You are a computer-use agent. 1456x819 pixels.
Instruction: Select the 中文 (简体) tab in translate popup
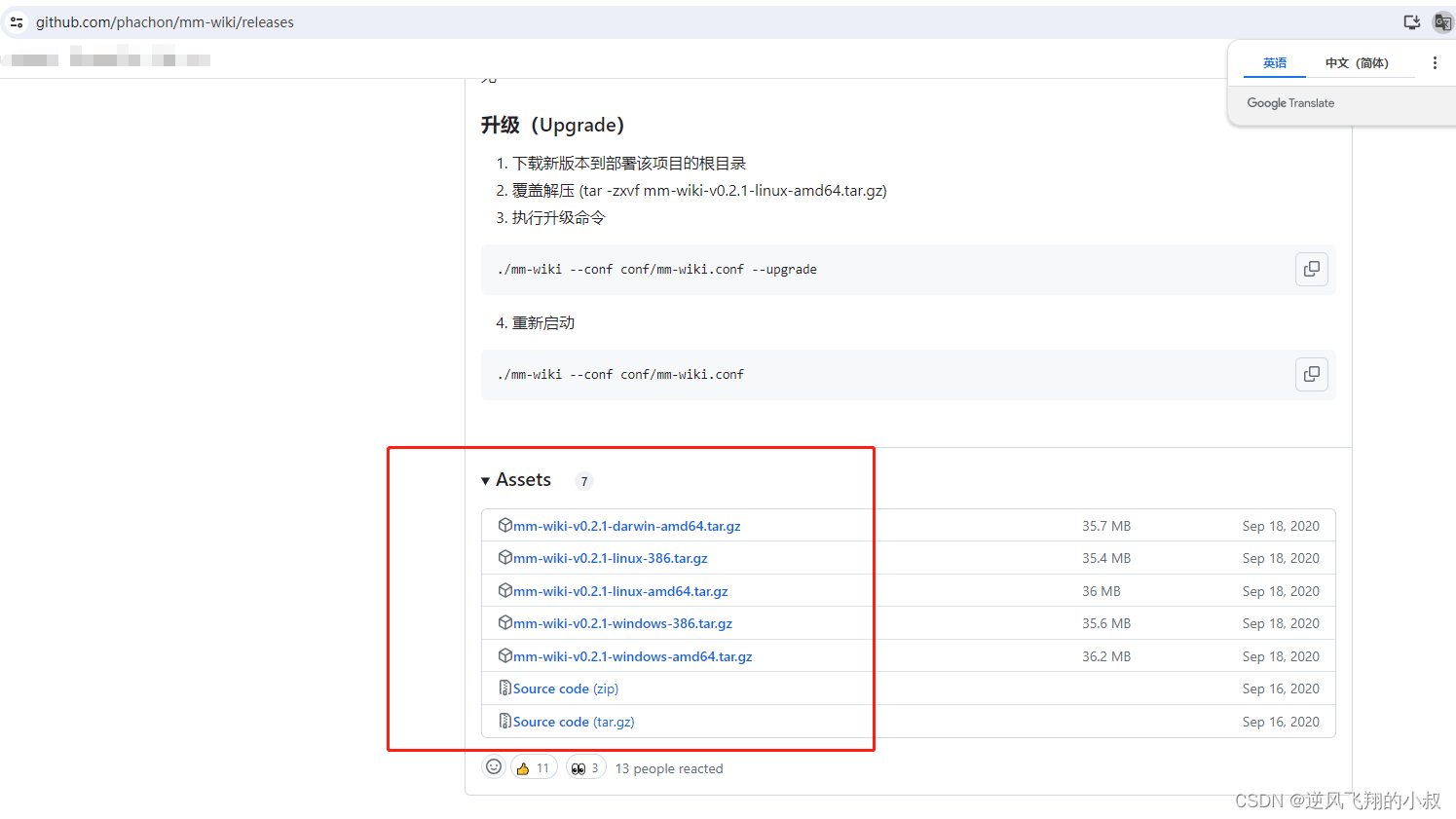[1357, 62]
